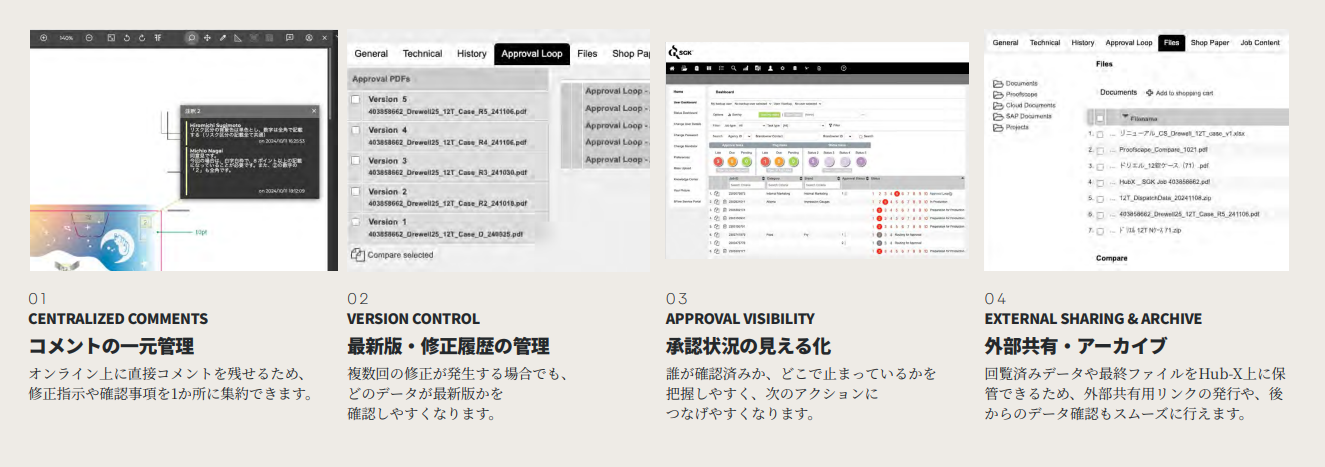1325x467 pixels.
Task: Select the triangle measure tool in PDF viewer
Action: pyautogui.click(x=238, y=38)
